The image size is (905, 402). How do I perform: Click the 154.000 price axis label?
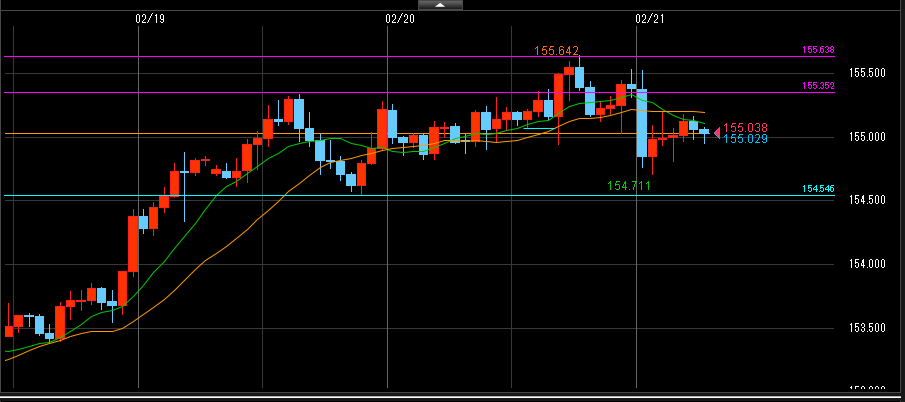866,265
